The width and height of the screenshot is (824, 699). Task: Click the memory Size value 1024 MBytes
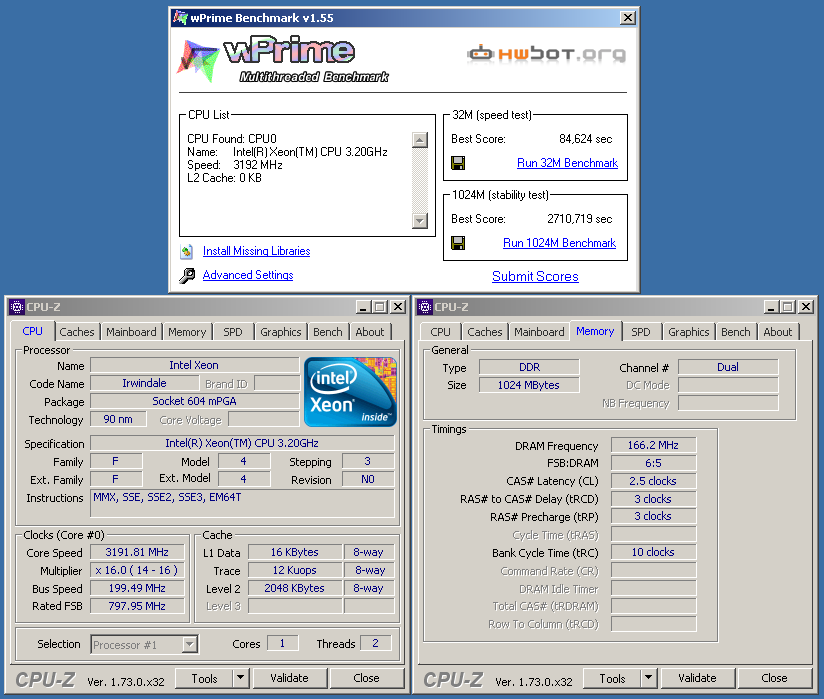(529, 385)
